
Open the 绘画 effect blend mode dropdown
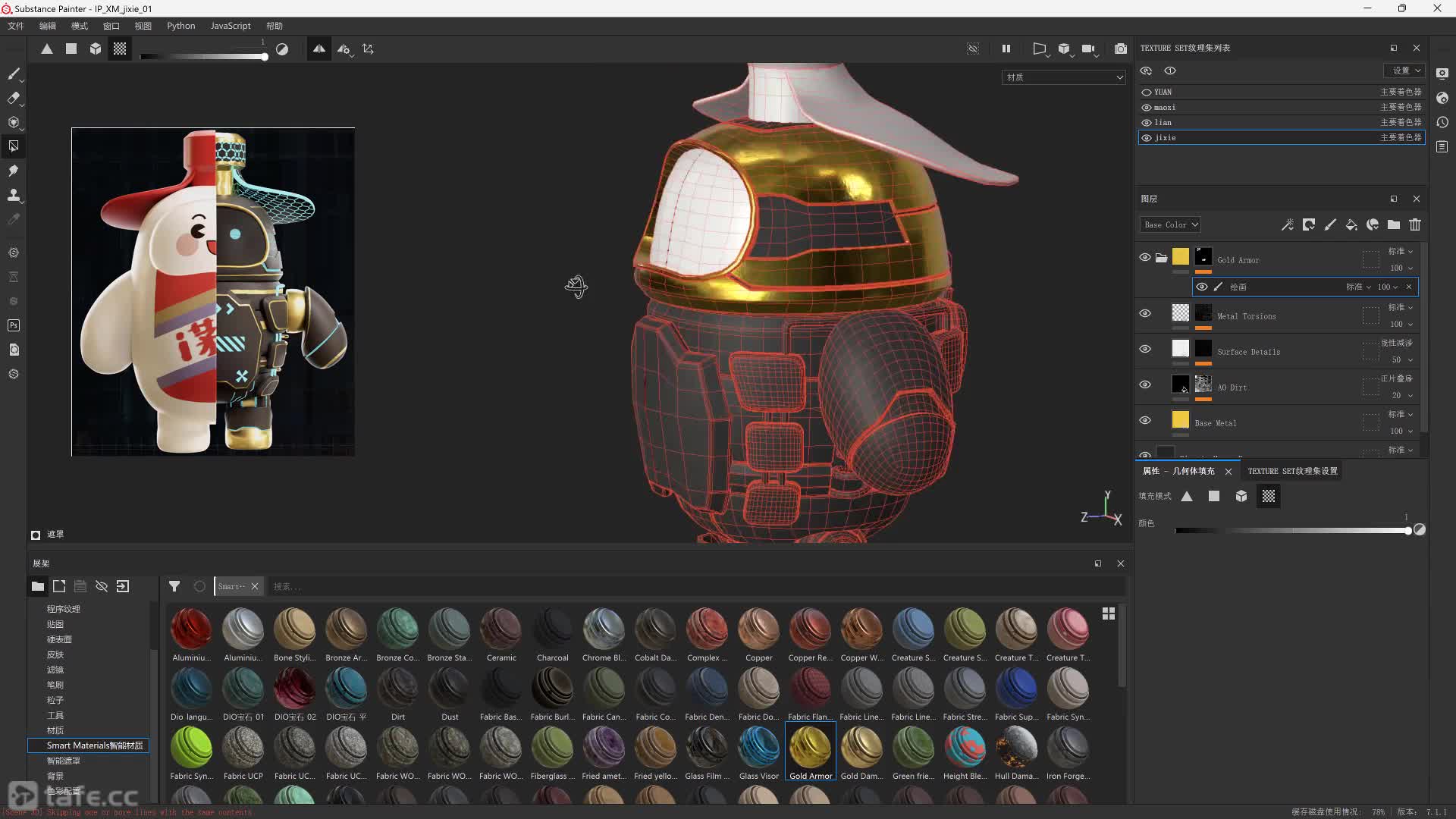[1358, 287]
